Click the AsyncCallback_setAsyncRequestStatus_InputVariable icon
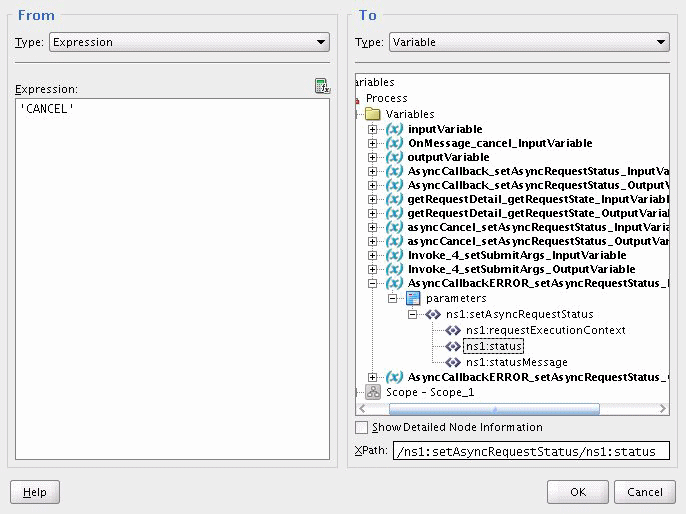Viewport: 686px width, 514px height. click(x=394, y=171)
